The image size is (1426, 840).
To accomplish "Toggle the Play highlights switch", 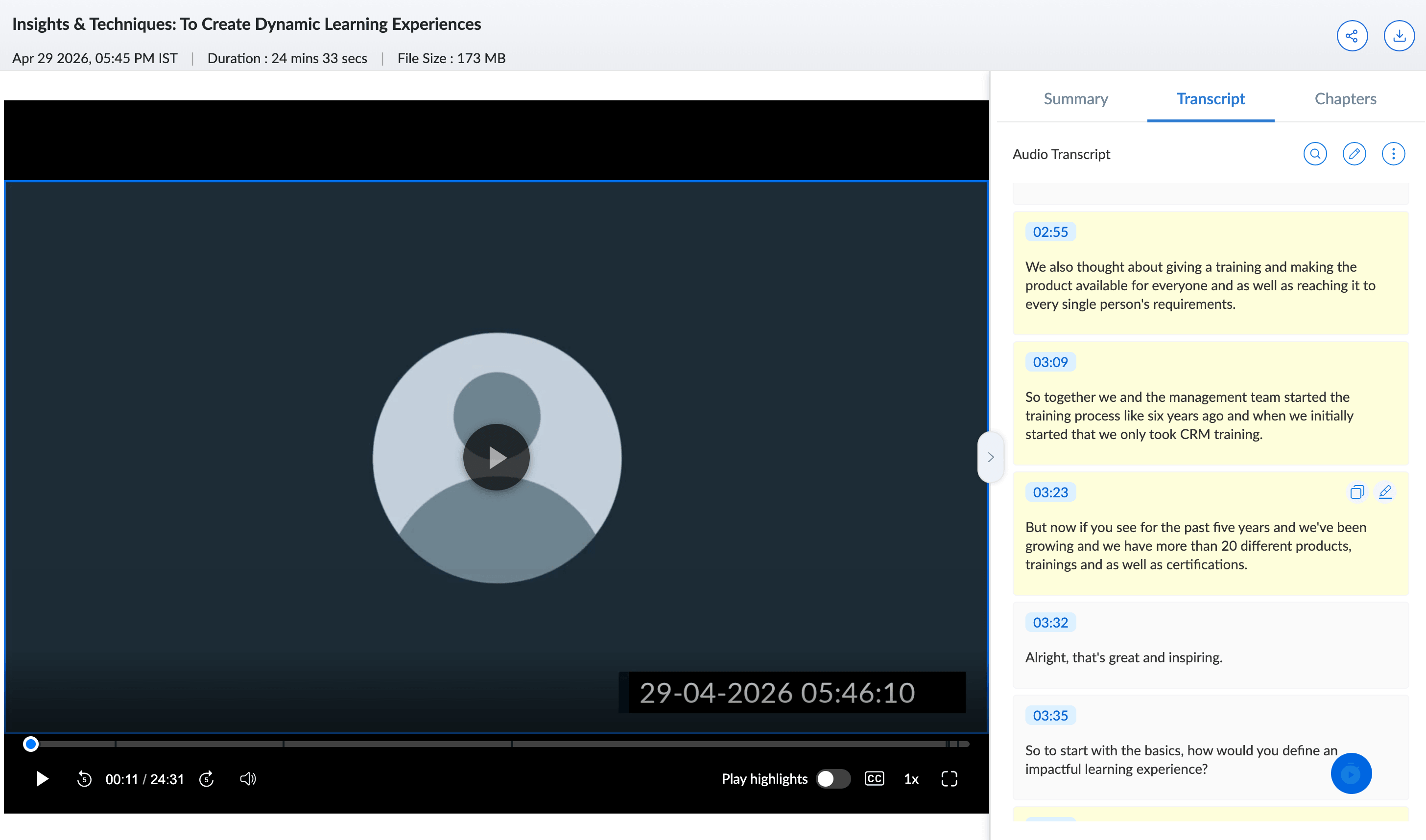I will pyautogui.click(x=832, y=779).
